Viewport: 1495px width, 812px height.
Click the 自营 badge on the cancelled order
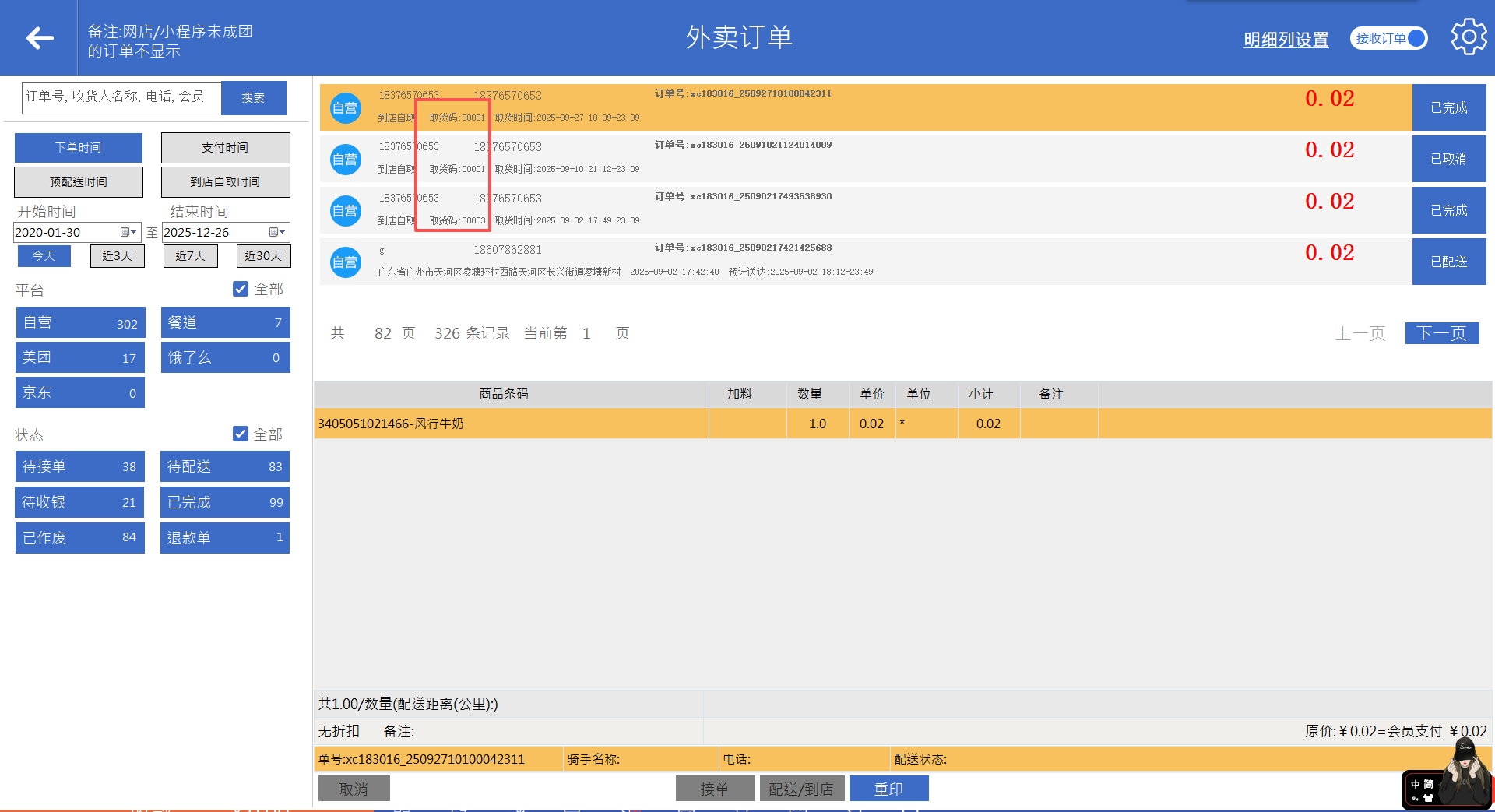click(x=345, y=160)
